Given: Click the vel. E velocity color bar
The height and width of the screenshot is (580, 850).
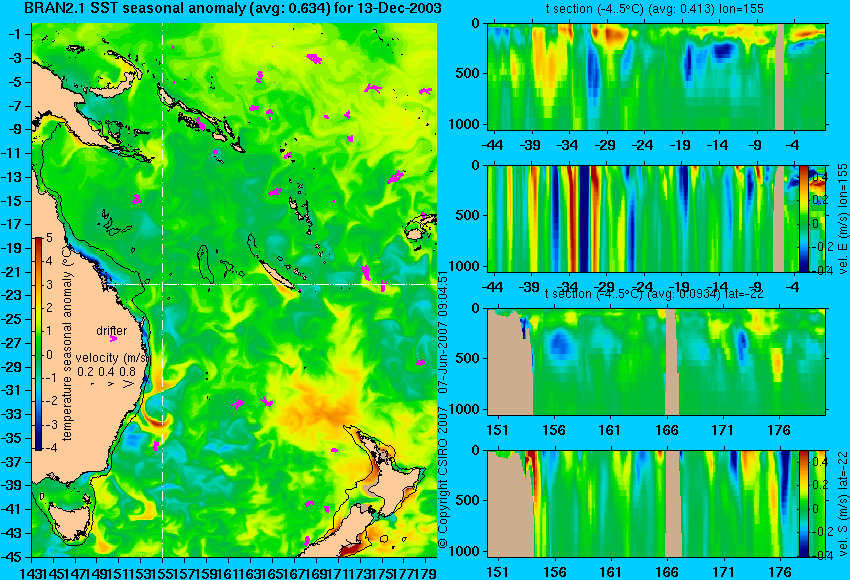Looking at the screenshot, I should point(804,218).
